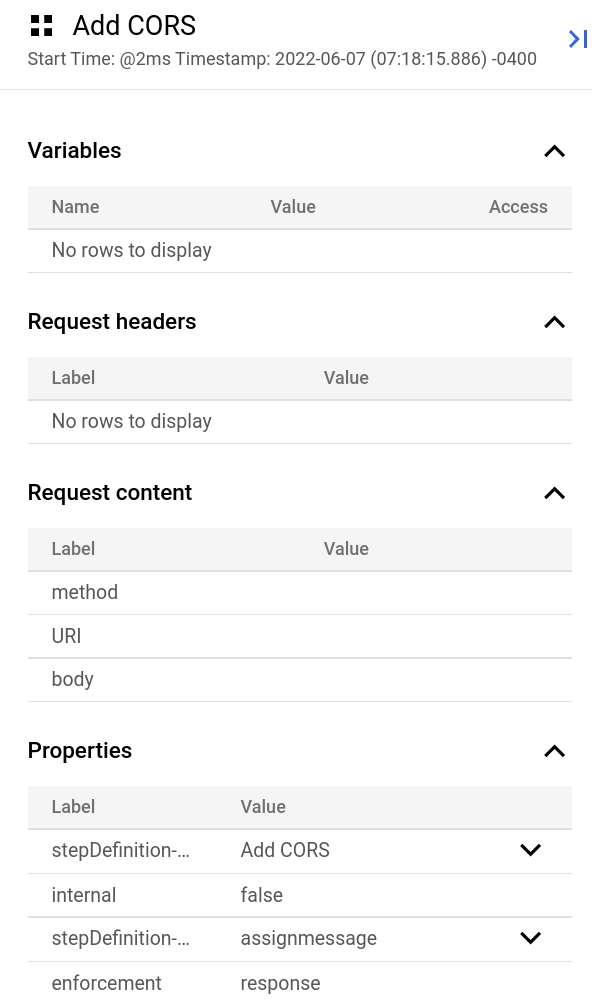Click the Label column header under Properties

click(73, 807)
